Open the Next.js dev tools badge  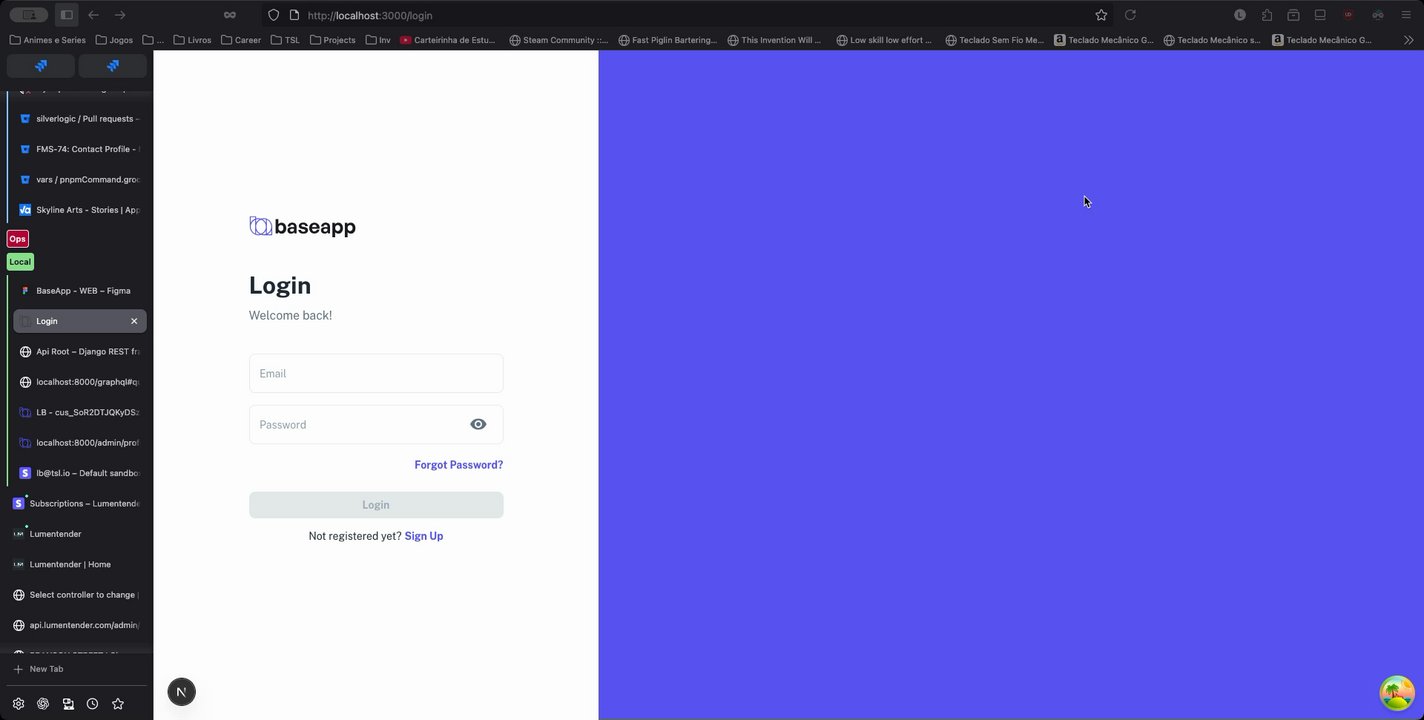pos(181,692)
